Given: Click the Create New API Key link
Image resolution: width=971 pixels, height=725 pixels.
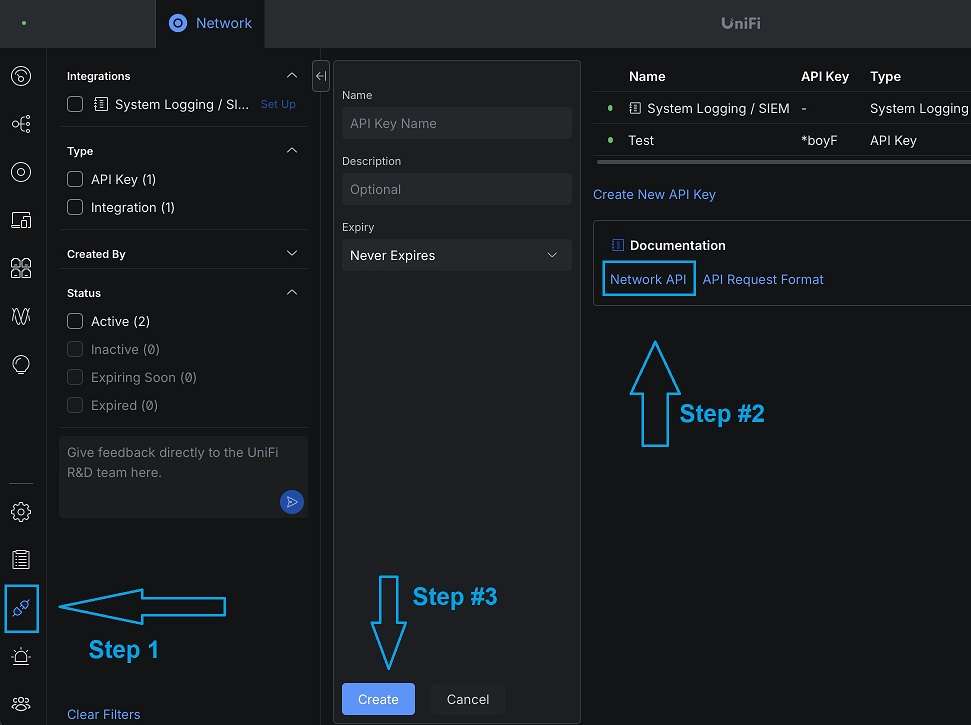Looking at the screenshot, I should tap(654, 194).
